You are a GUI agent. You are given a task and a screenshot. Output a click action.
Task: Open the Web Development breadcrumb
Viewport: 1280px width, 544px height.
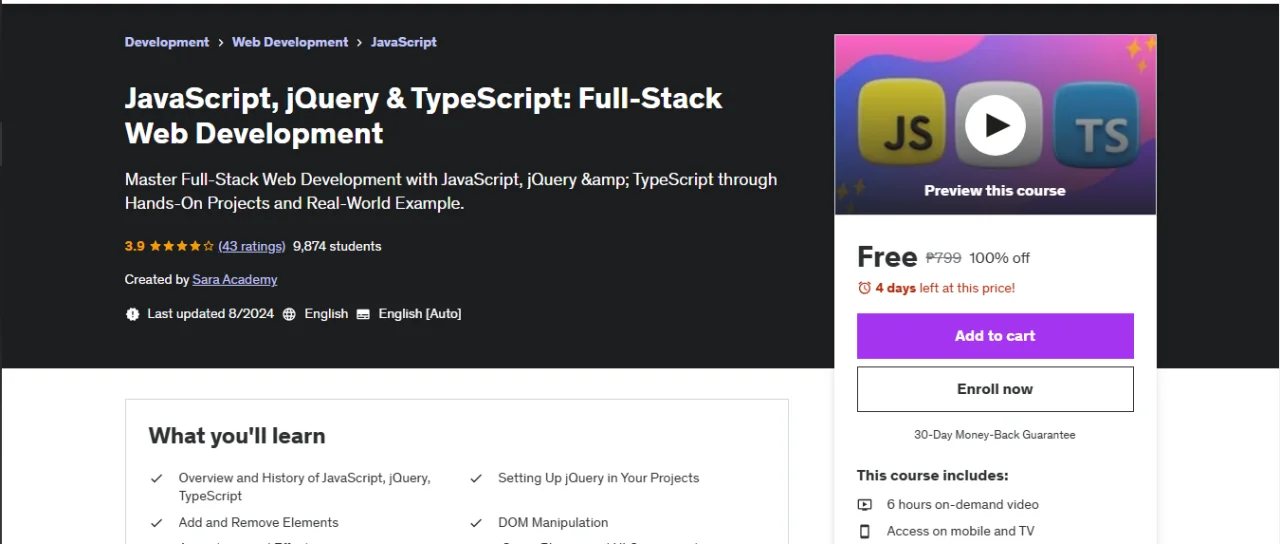pyautogui.click(x=290, y=42)
